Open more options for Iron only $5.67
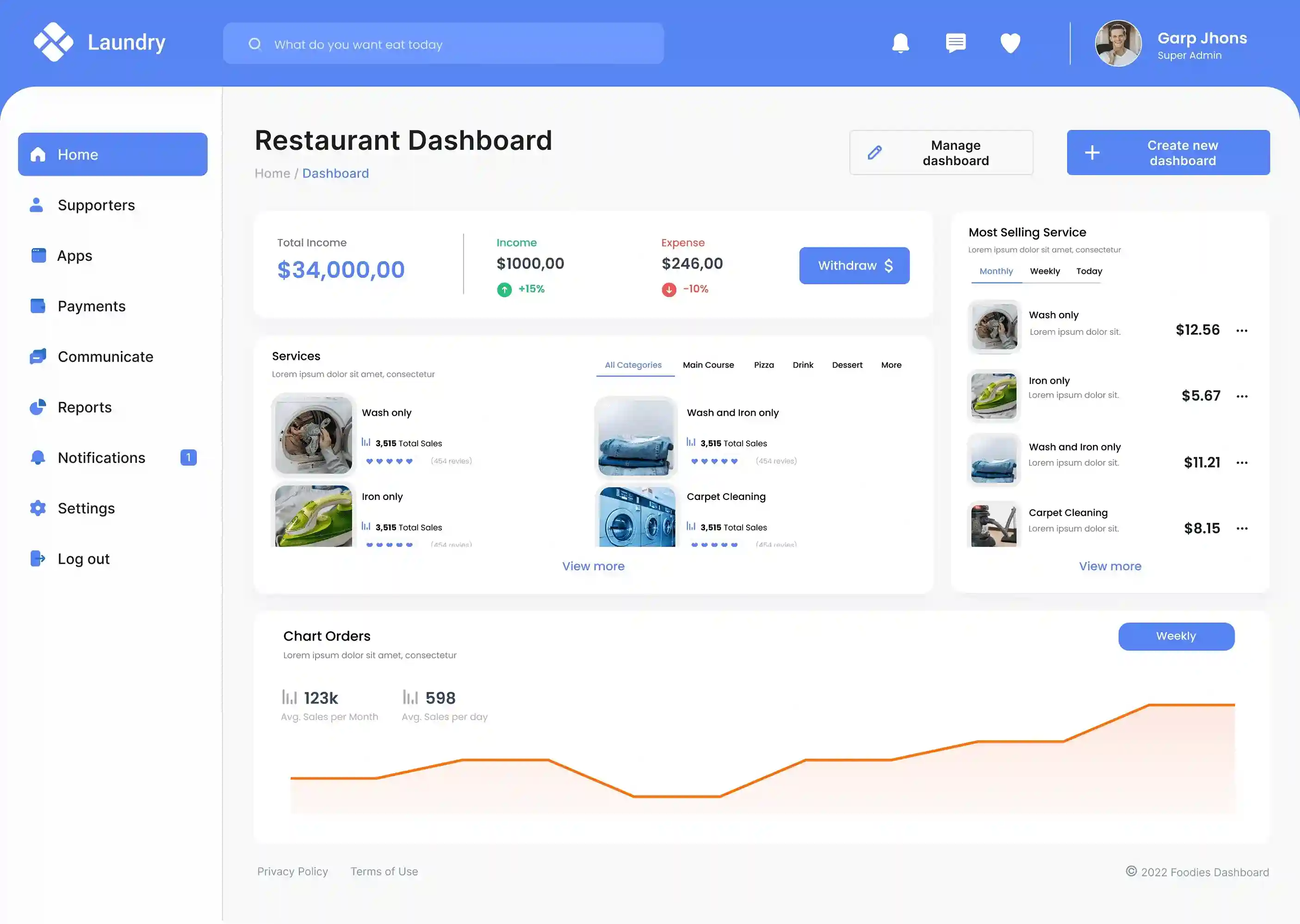 tap(1242, 397)
